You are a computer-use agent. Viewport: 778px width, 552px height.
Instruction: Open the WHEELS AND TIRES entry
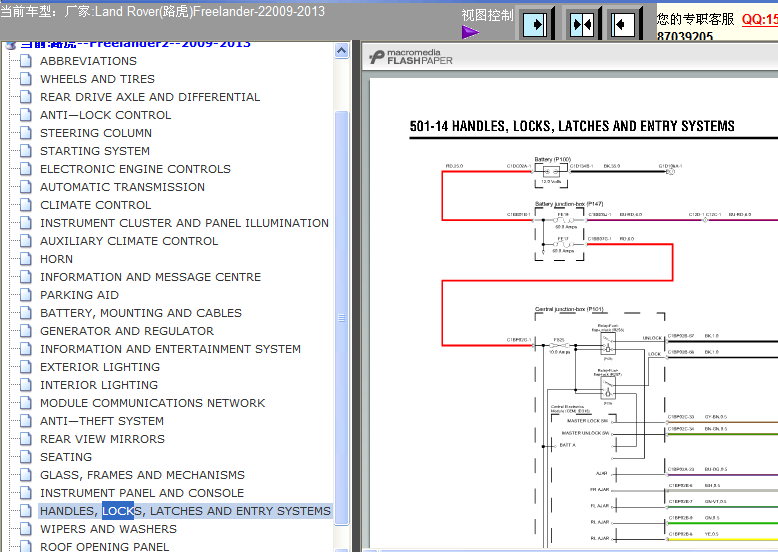click(97, 79)
